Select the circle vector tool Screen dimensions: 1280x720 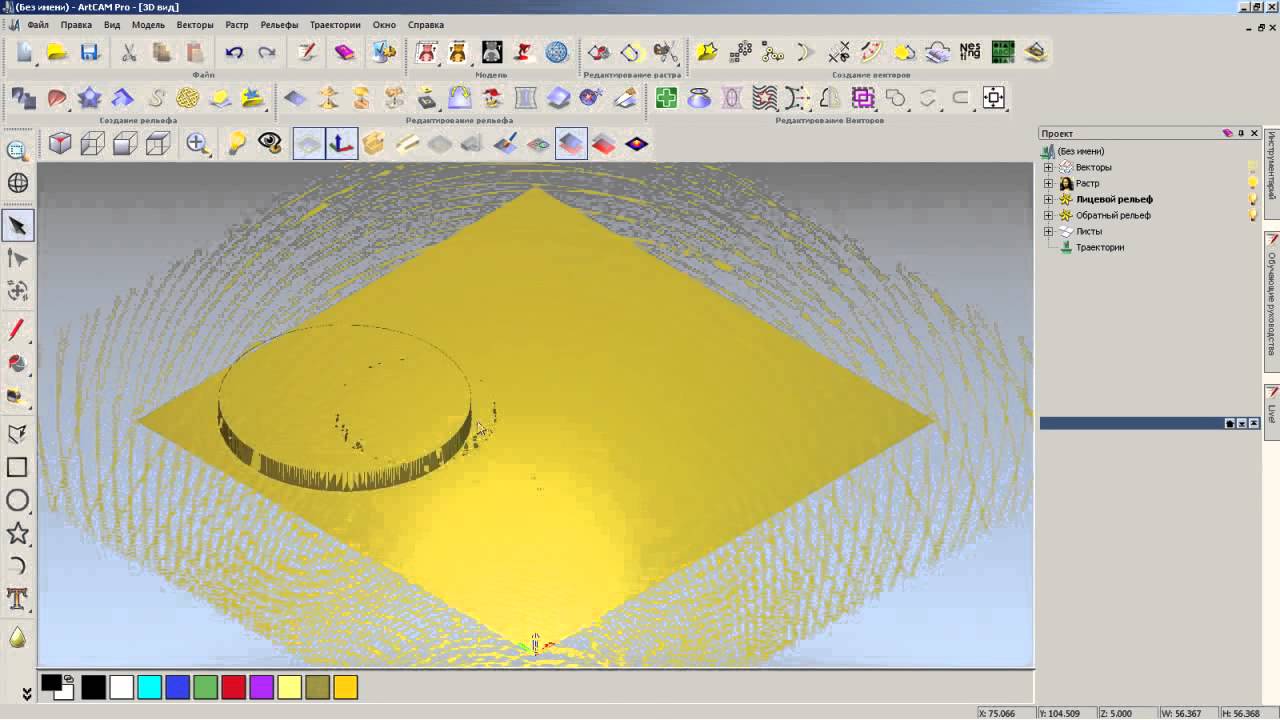(x=17, y=500)
